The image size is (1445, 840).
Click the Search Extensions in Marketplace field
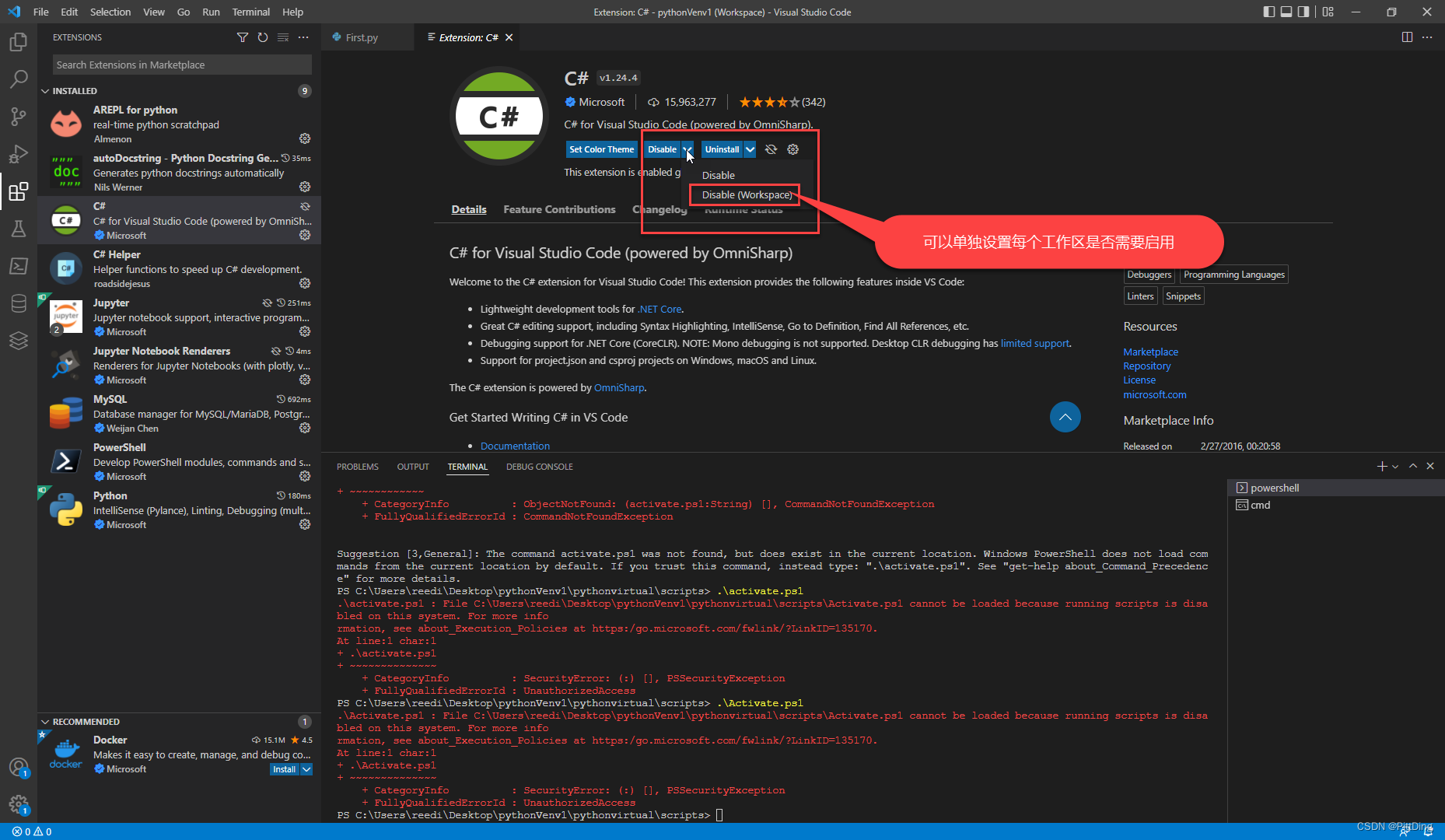coord(182,65)
